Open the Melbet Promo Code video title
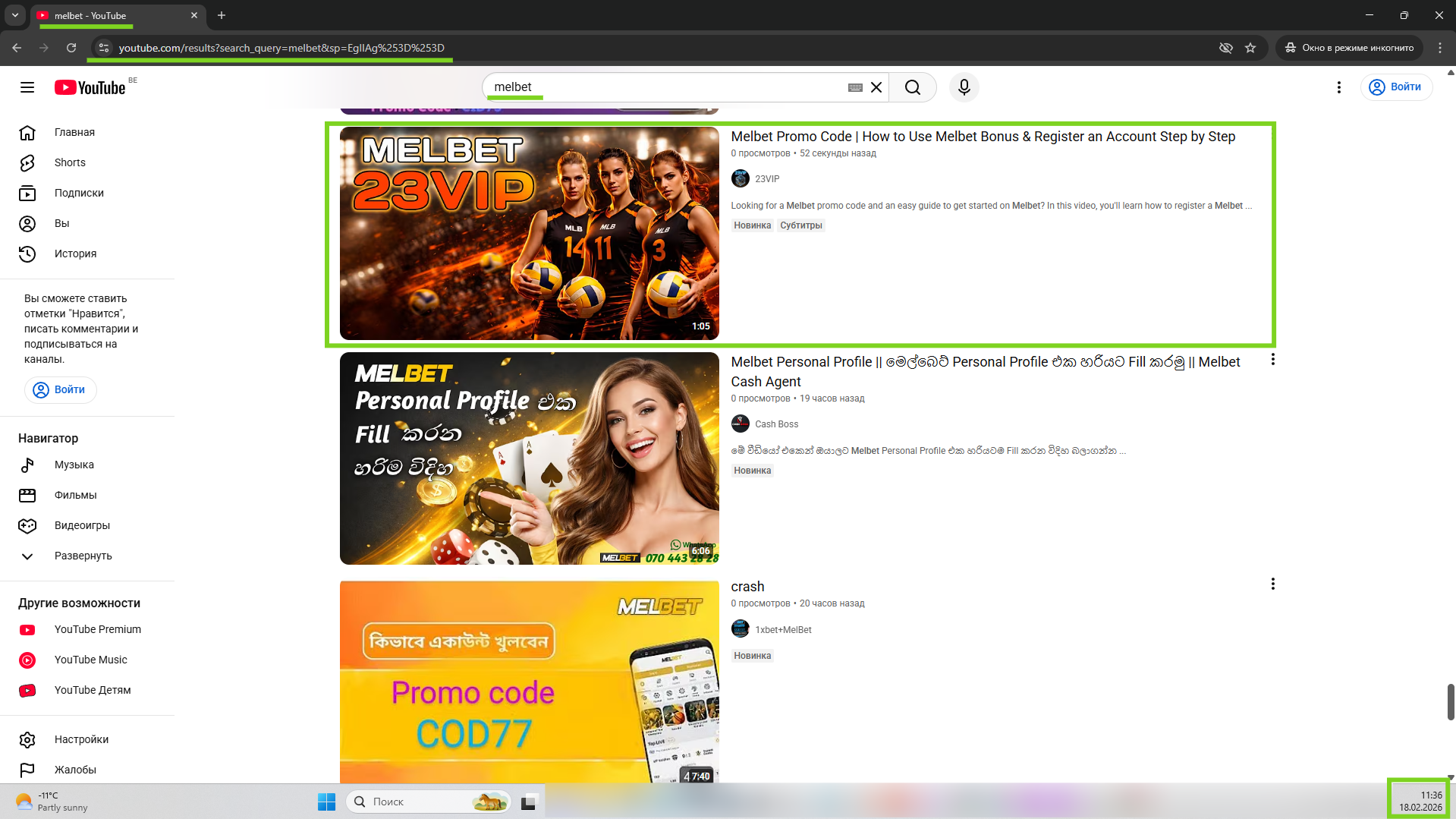The height and width of the screenshot is (819, 1456). point(983,137)
